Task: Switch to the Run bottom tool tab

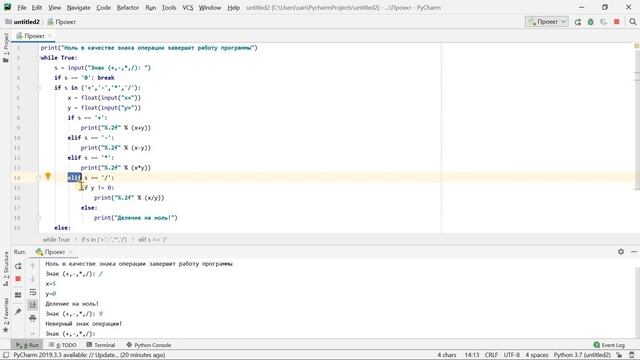Action: coord(27,345)
